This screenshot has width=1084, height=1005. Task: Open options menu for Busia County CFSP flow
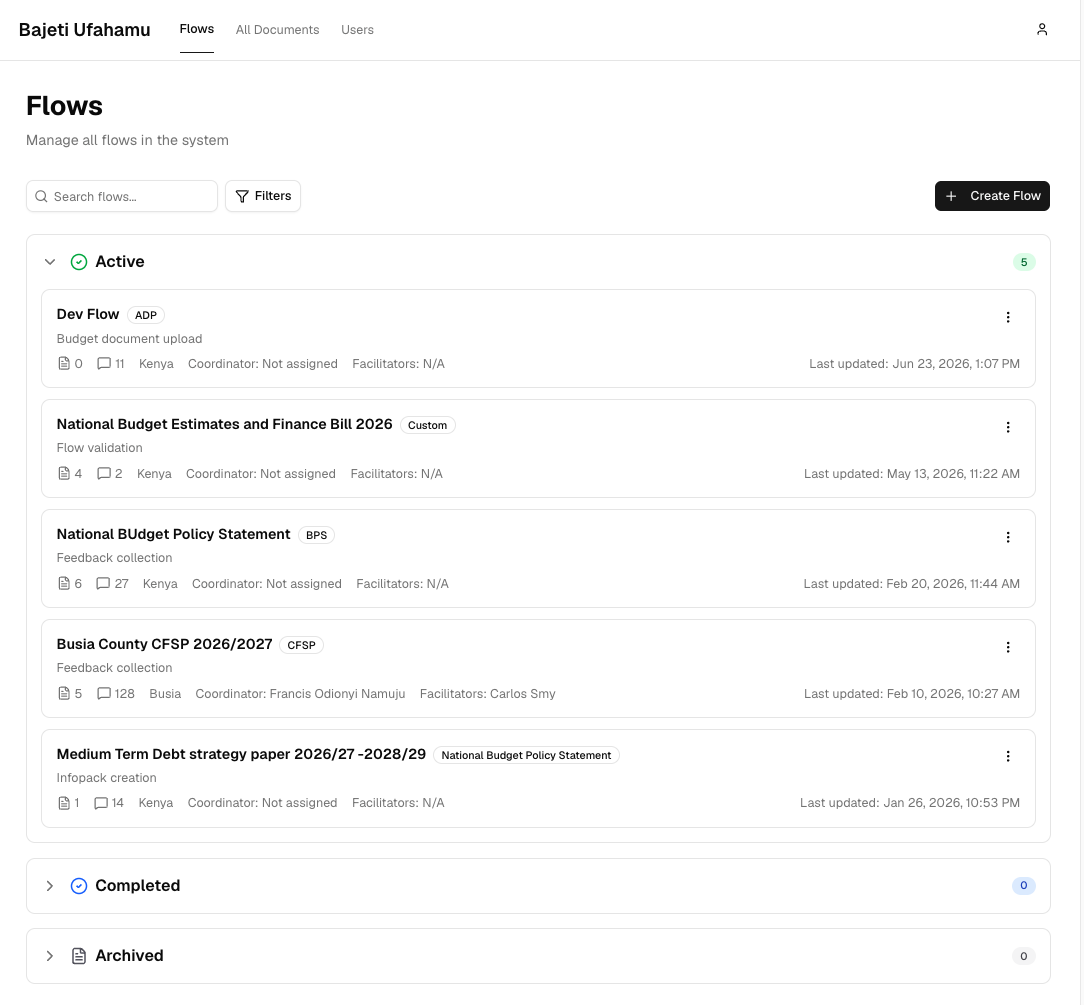pos(1007,647)
